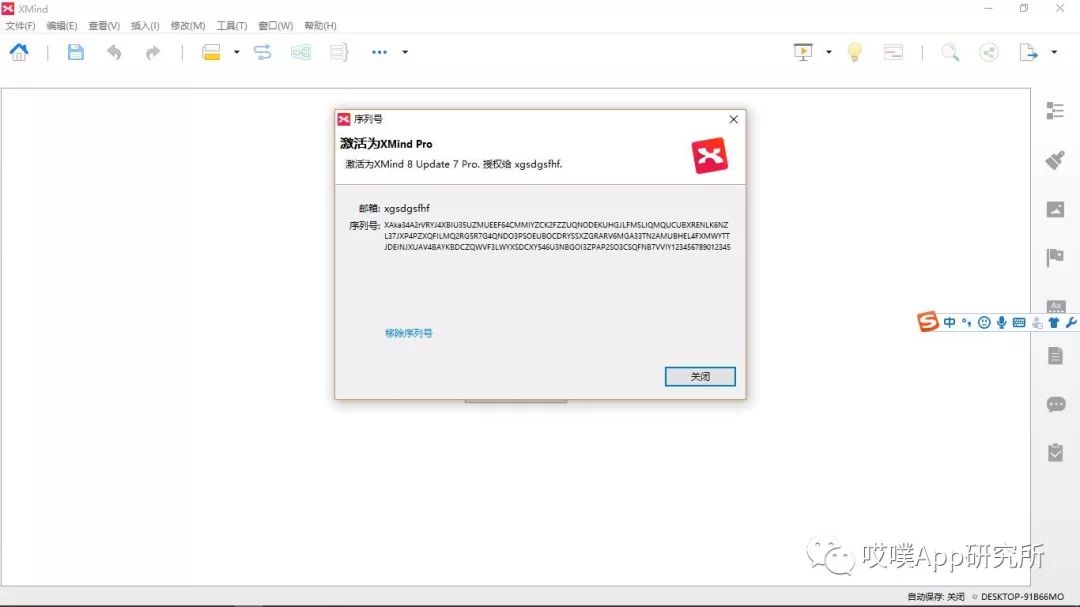Screen dimensions: 1080x607
Task: Search with the magnifier icon
Action: pos(951,52)
